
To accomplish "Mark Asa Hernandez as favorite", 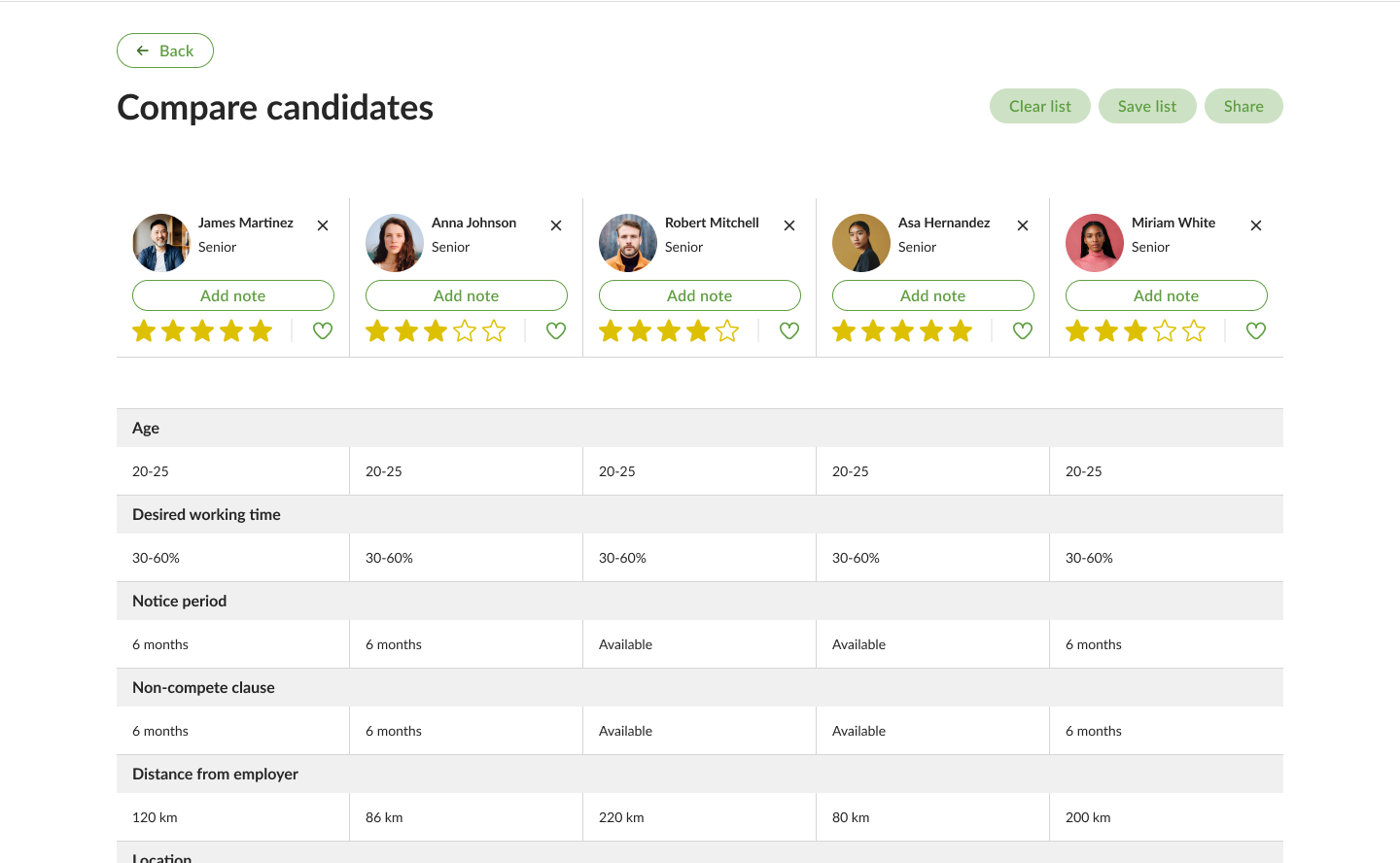I will (1023, 331).
